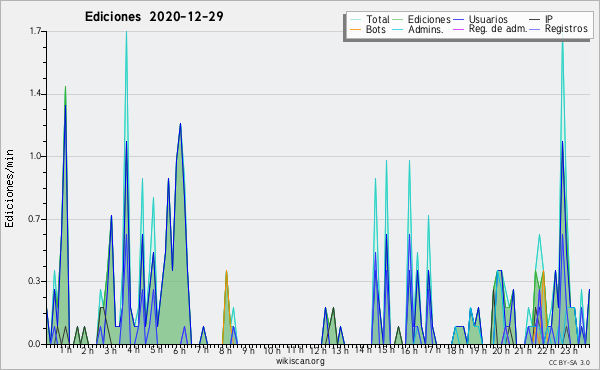Click the chart title Ediciones 2020-12-29
The height and width of the screenshot is (370, 600).
154,17
